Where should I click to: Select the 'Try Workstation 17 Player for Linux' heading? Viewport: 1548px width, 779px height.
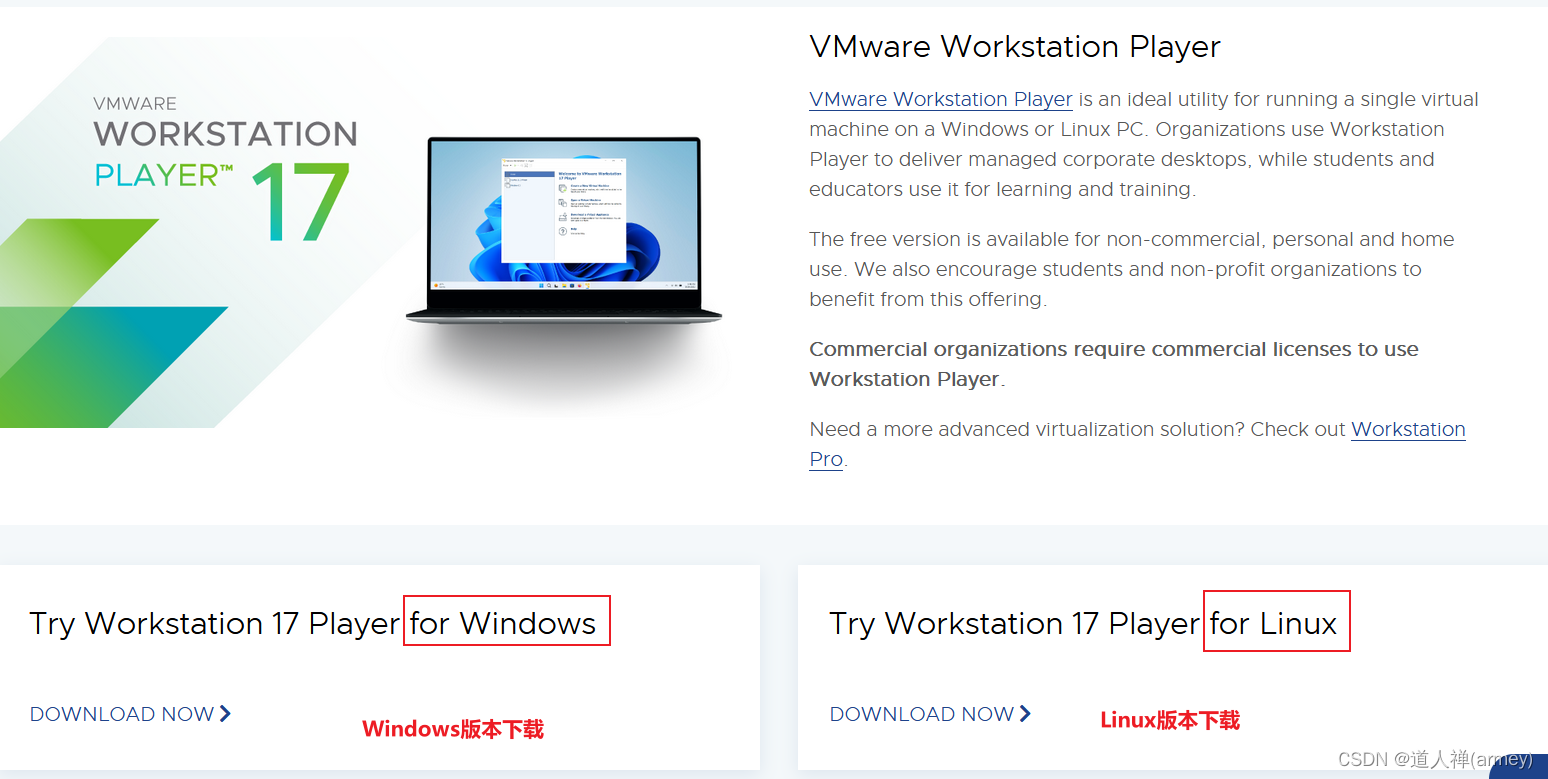(x=1083, y=623)
